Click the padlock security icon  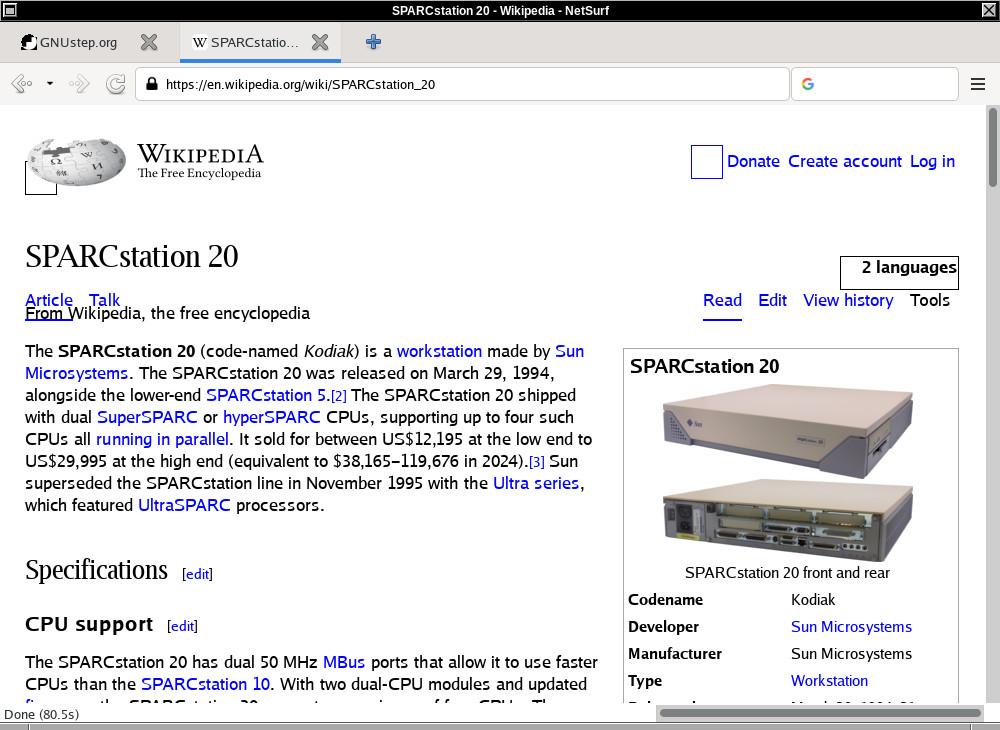(152, 85)
